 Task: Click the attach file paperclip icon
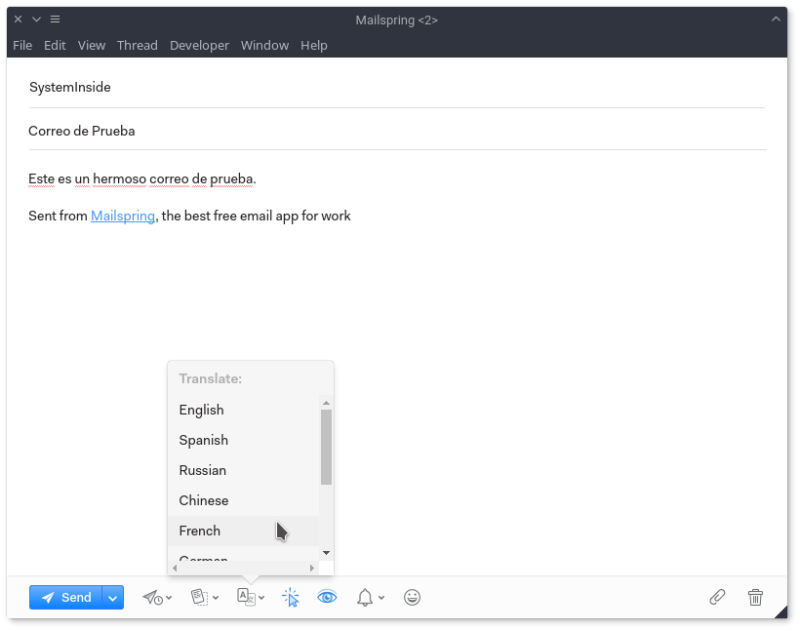click(716, 597)
